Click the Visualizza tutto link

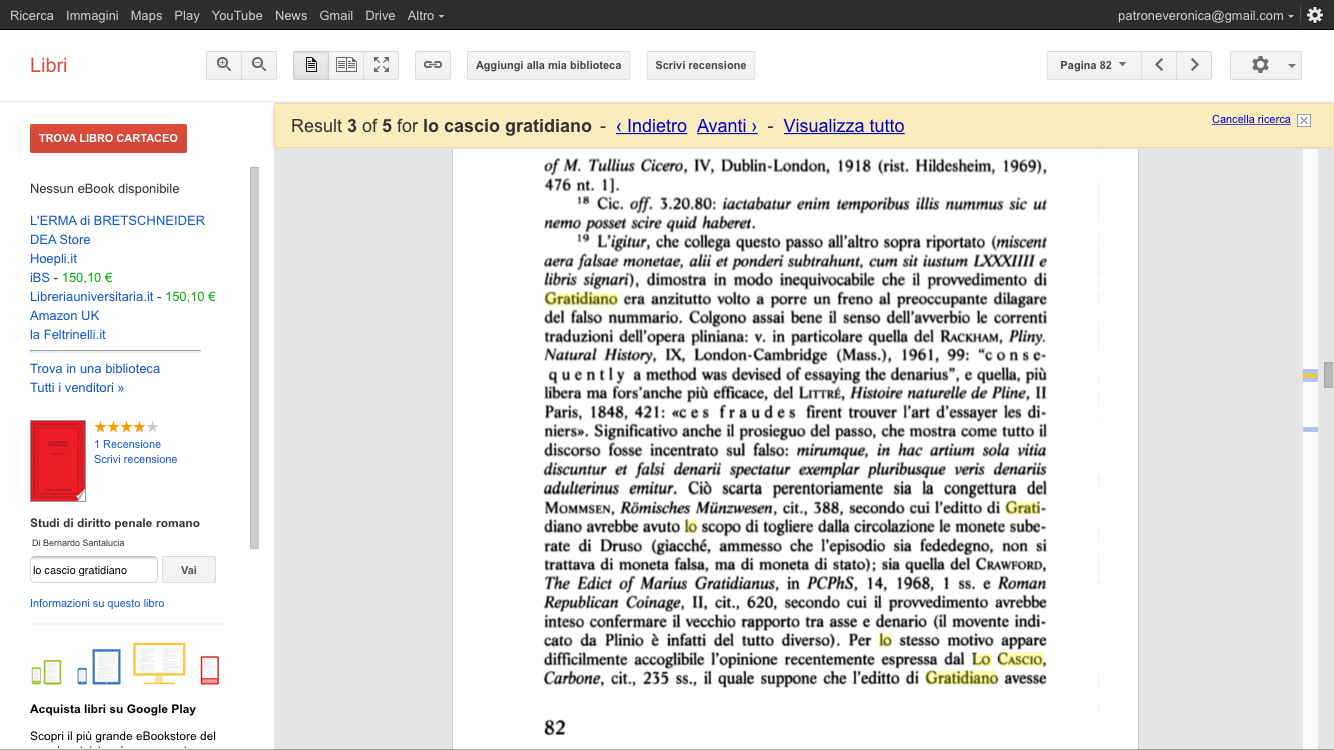[844, 126]
